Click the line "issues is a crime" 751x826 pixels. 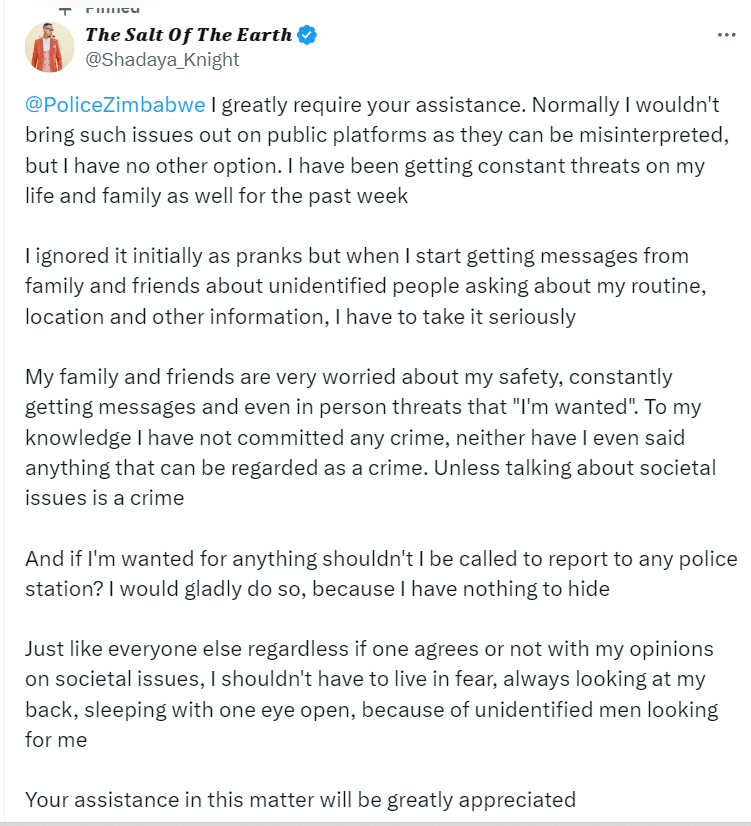(x=105, y=498)
